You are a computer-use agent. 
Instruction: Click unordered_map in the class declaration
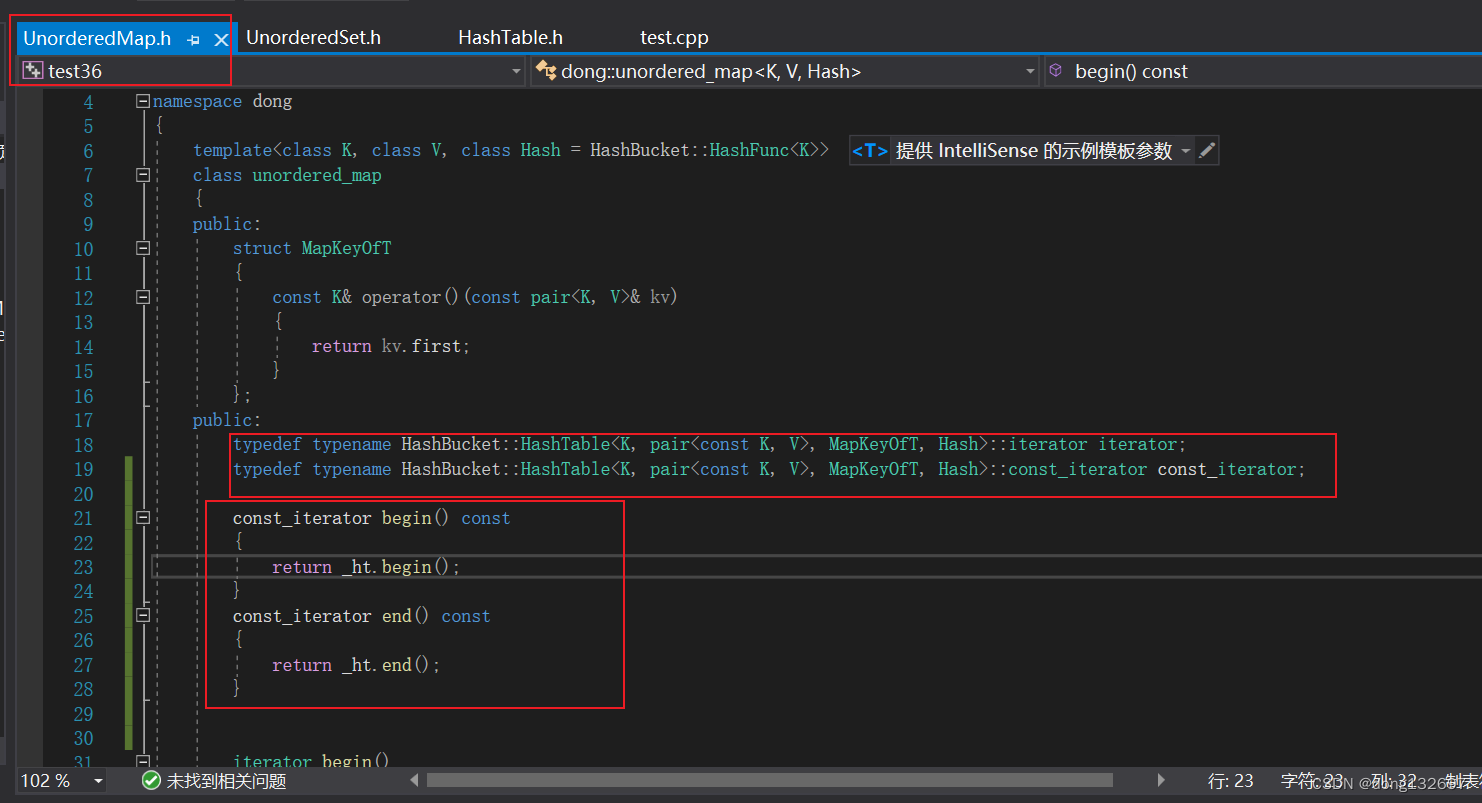click(316, 175)
